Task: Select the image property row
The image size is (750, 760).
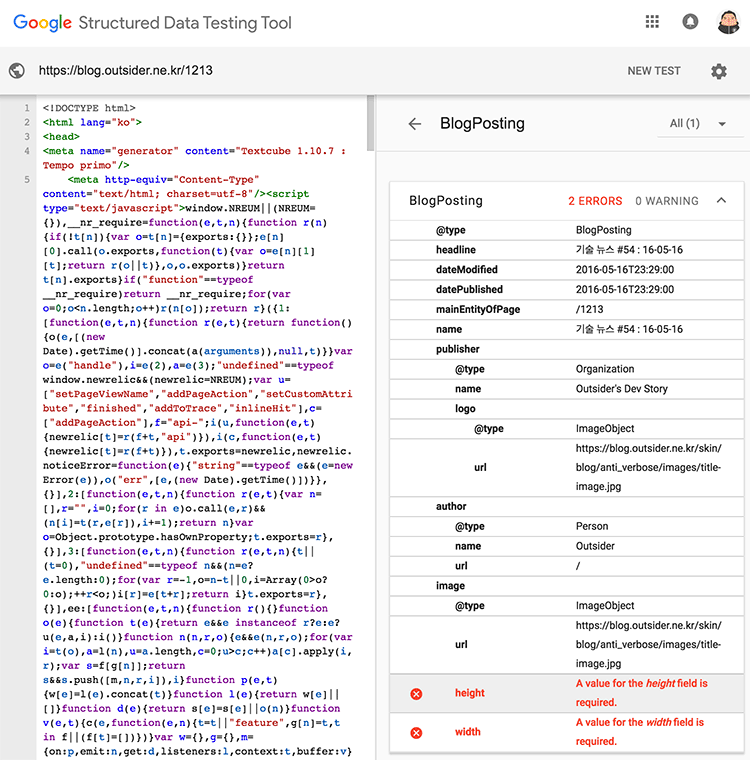Action: tap(567, 586)
